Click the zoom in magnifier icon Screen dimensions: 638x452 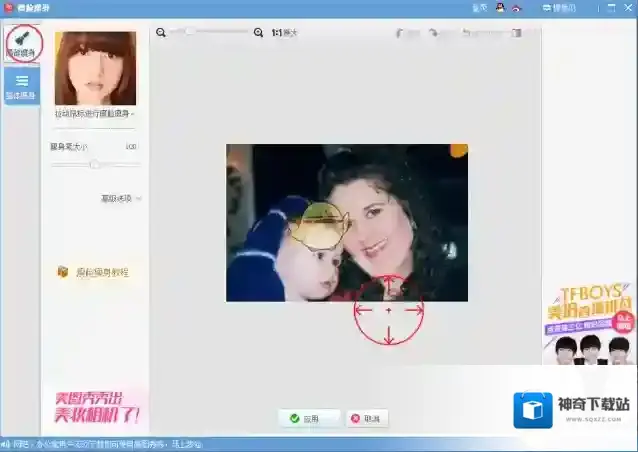[x=259, y=33]
